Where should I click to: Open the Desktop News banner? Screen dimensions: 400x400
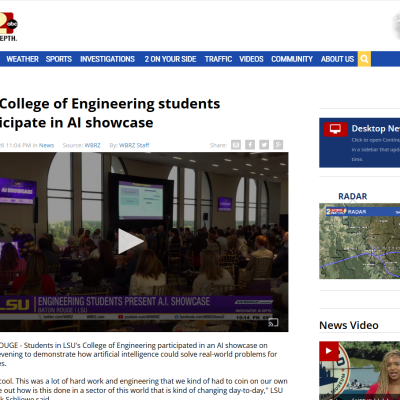click(x=360, y=143)
